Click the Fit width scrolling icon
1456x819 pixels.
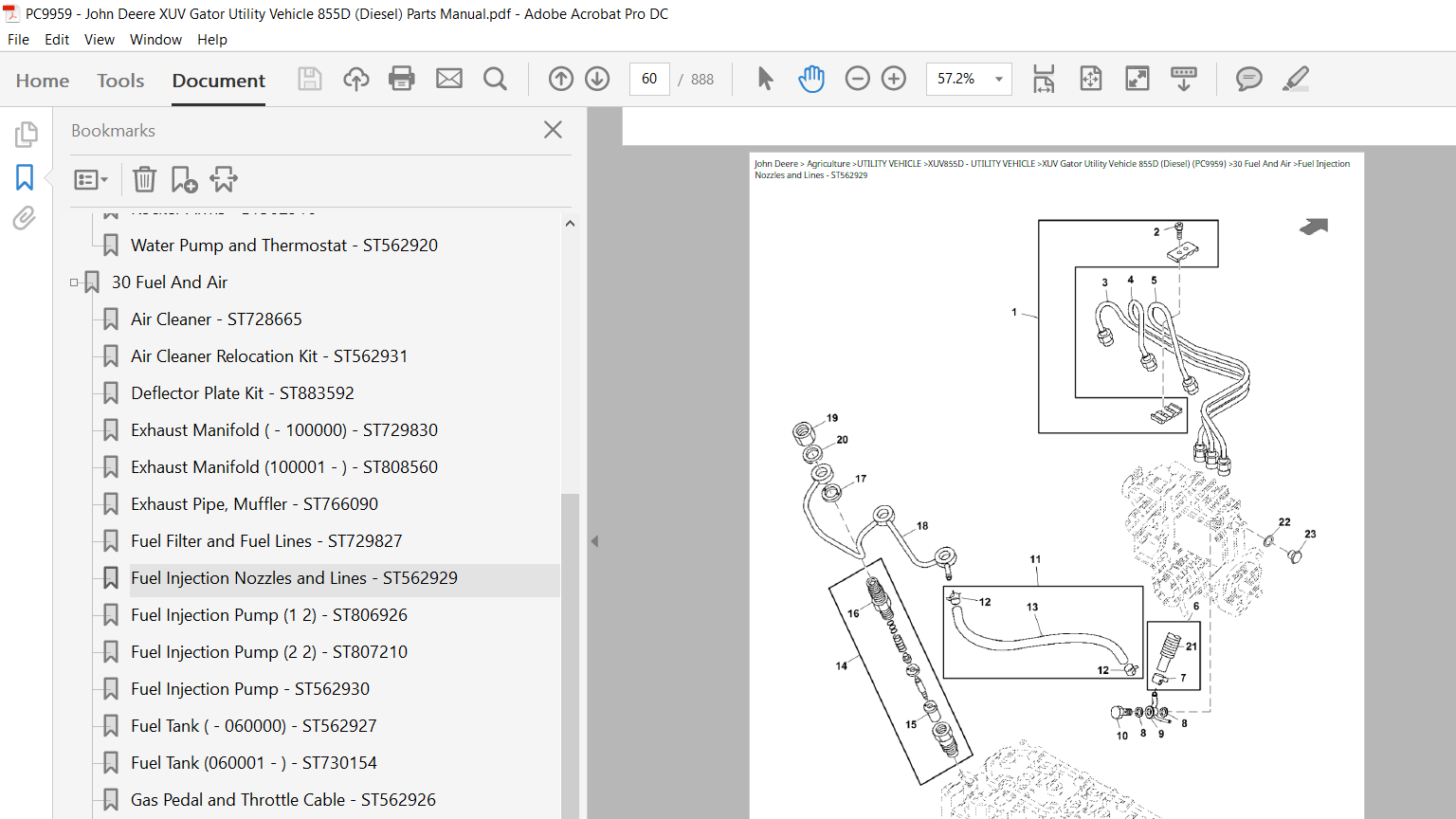[1044, 79]
